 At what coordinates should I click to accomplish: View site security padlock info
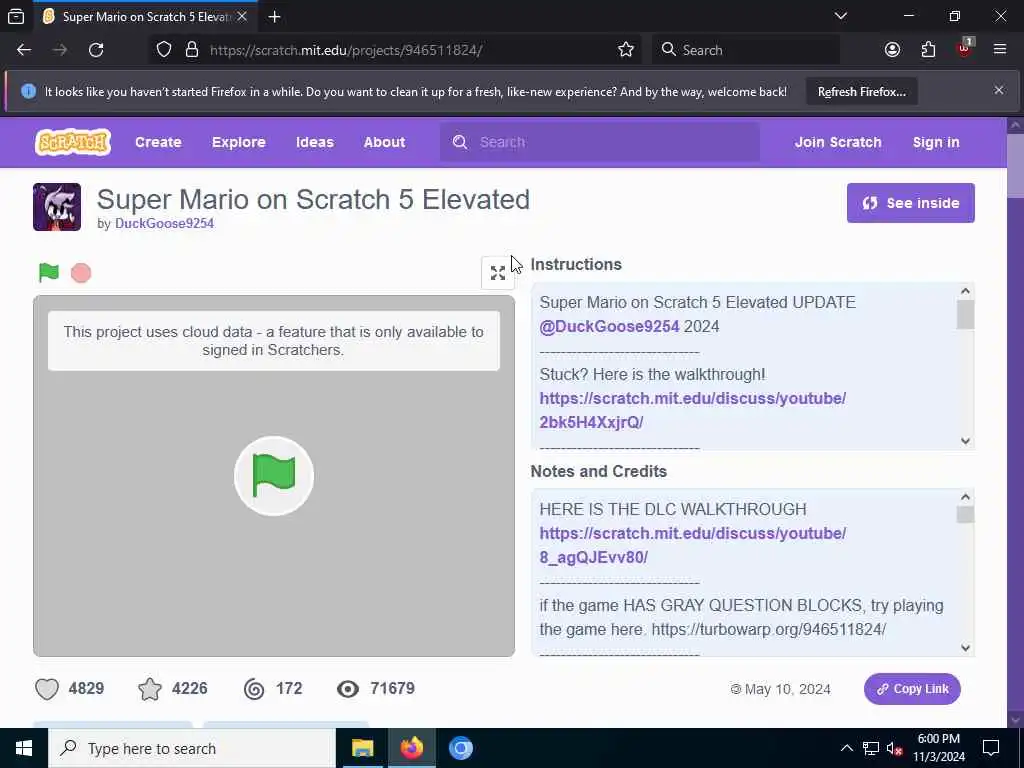(191, 50)
